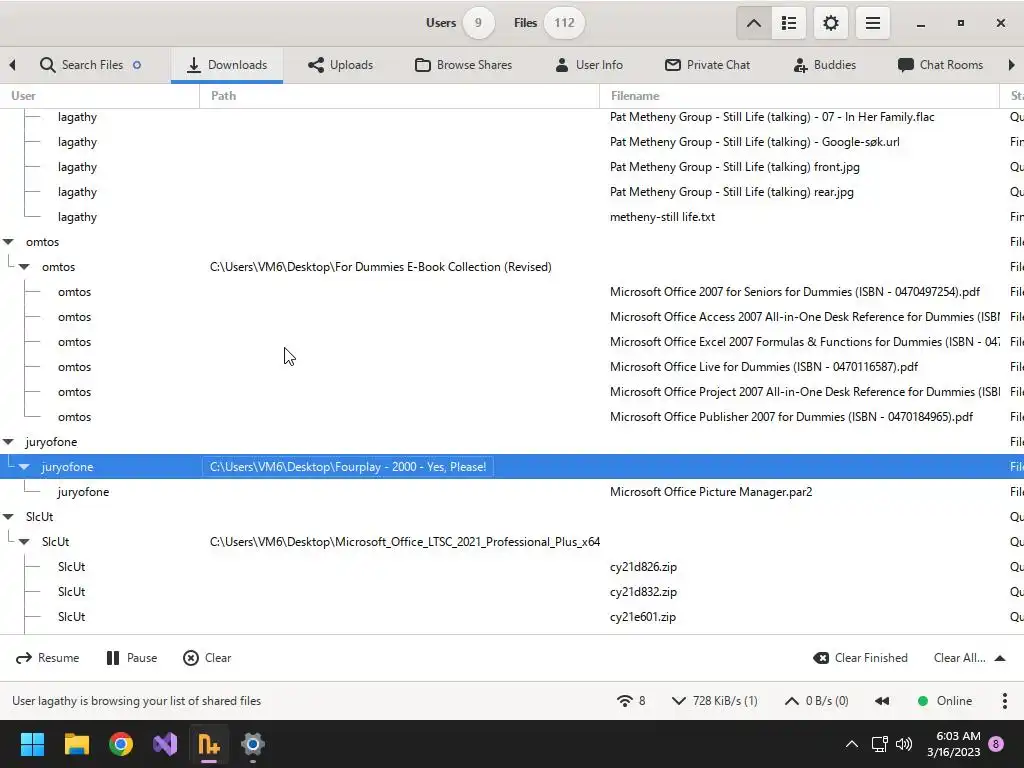
Task: Select the Still Life front.jpg row
Action: pos(512,167)
